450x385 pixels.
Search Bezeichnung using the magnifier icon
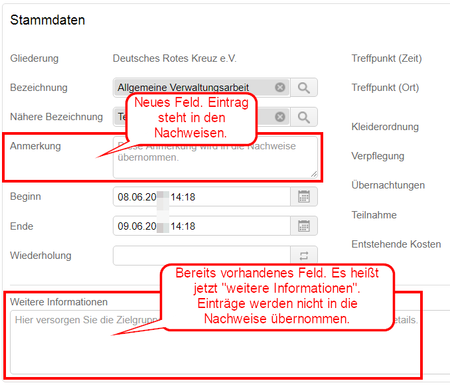(x=304, y=88)
